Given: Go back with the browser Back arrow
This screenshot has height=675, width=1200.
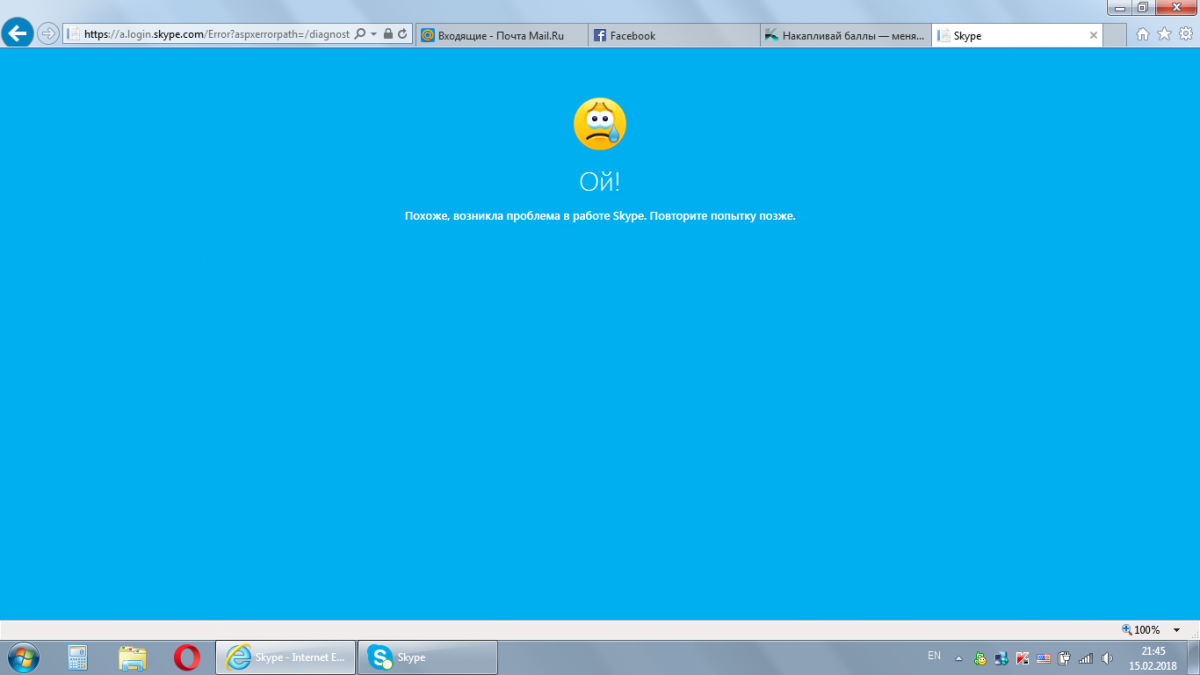Looking at the screenshot, I should click(x=17, y=33).
